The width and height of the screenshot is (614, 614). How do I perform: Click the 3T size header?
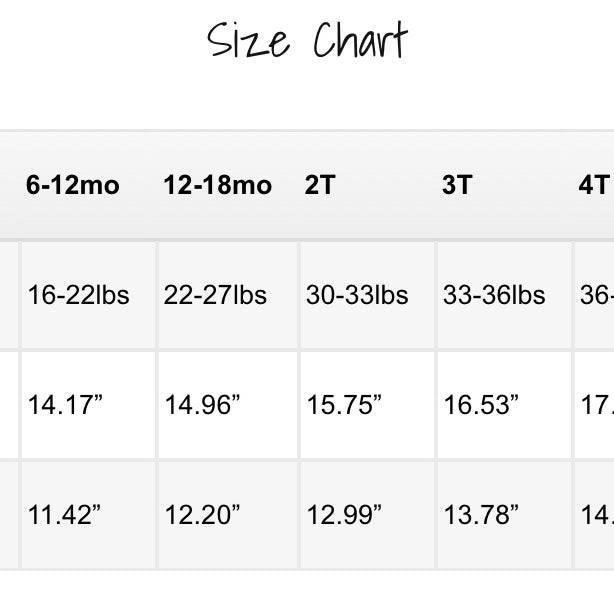tap(457, 185)
